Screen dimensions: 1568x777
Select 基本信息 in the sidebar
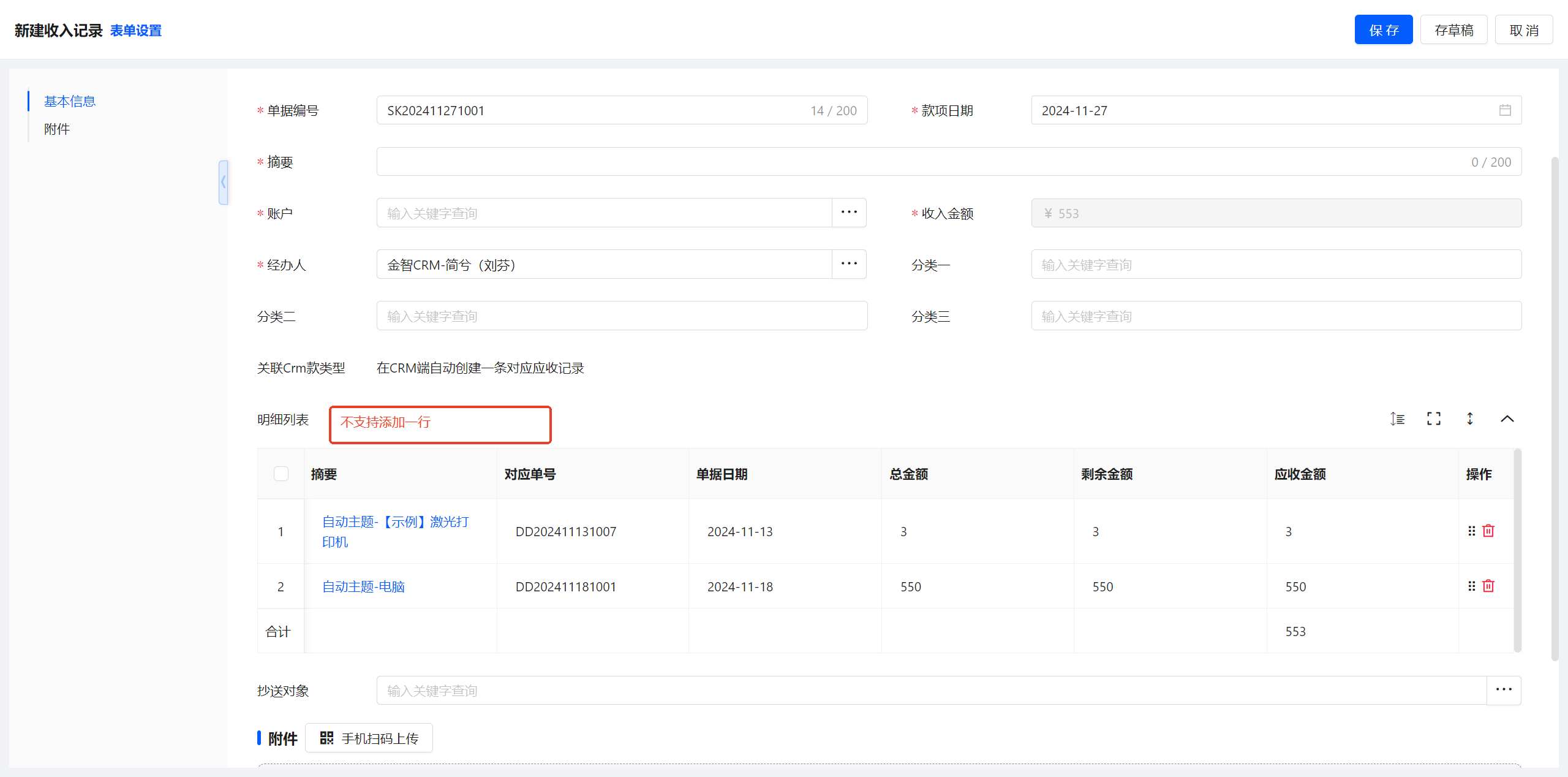coord(70,101)
